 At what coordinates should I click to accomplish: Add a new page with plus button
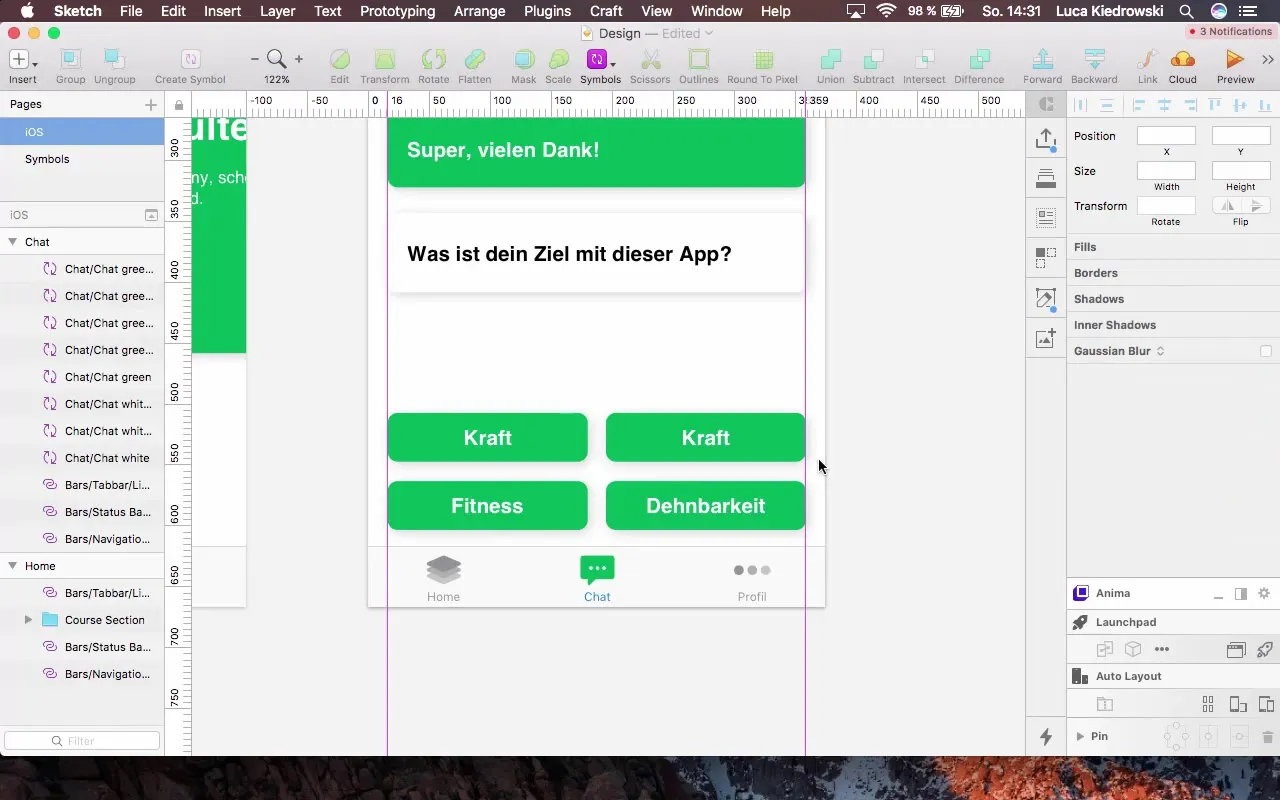pos(151,104)
